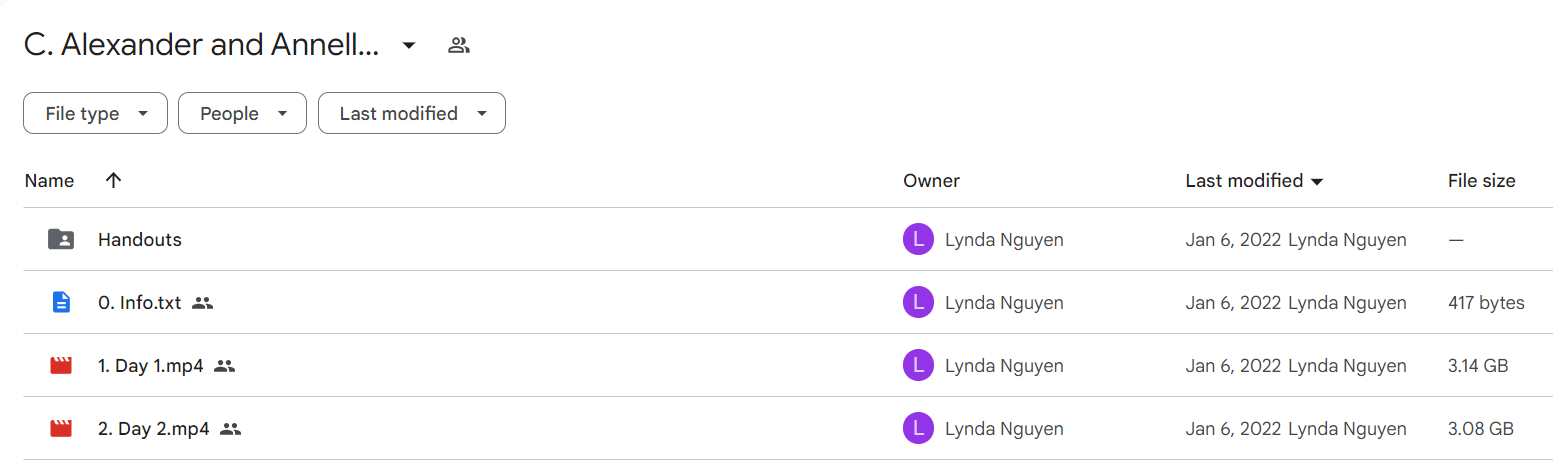
Task: Click the red video icon for 1. Day 1.mp4
Action: tap(61, 366)
